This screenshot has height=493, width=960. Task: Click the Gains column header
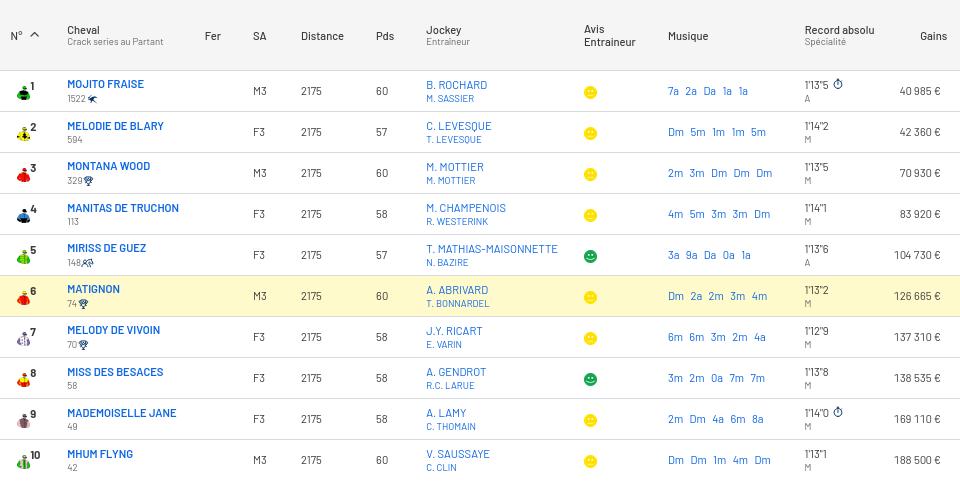933,36
